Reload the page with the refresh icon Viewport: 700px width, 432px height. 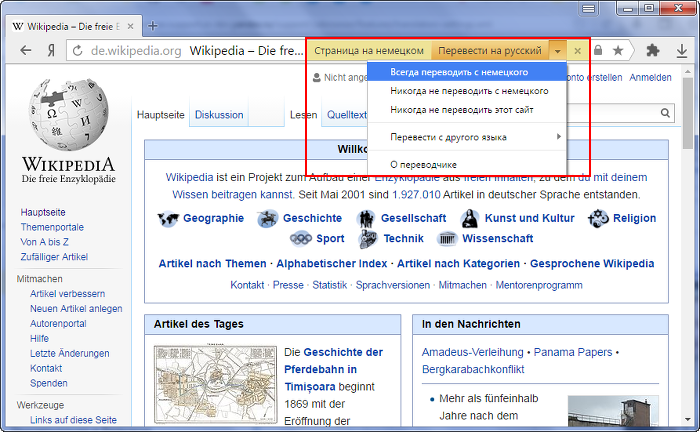click(78, 50)
